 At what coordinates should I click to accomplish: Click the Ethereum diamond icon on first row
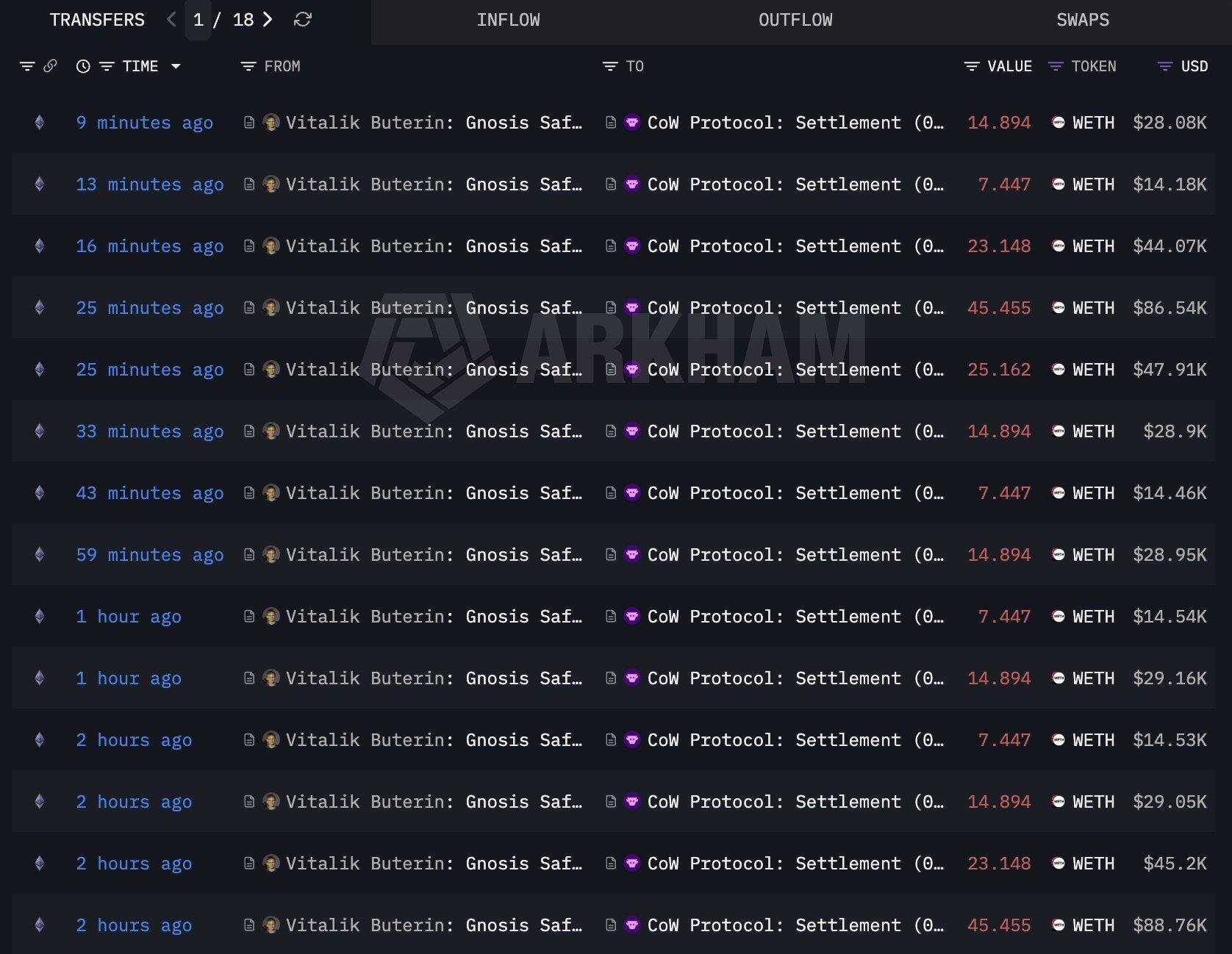39,123
